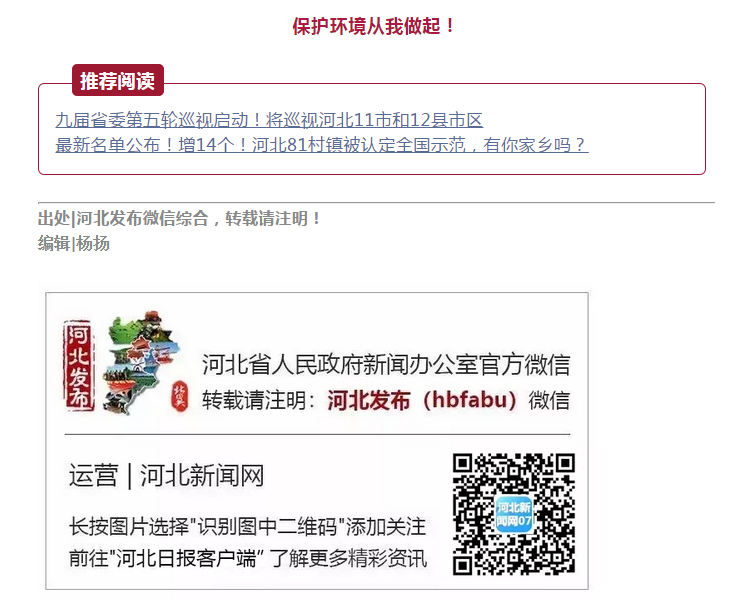Open the 最新名单公布 河北81村镇 article link

(x=322, y=145)
